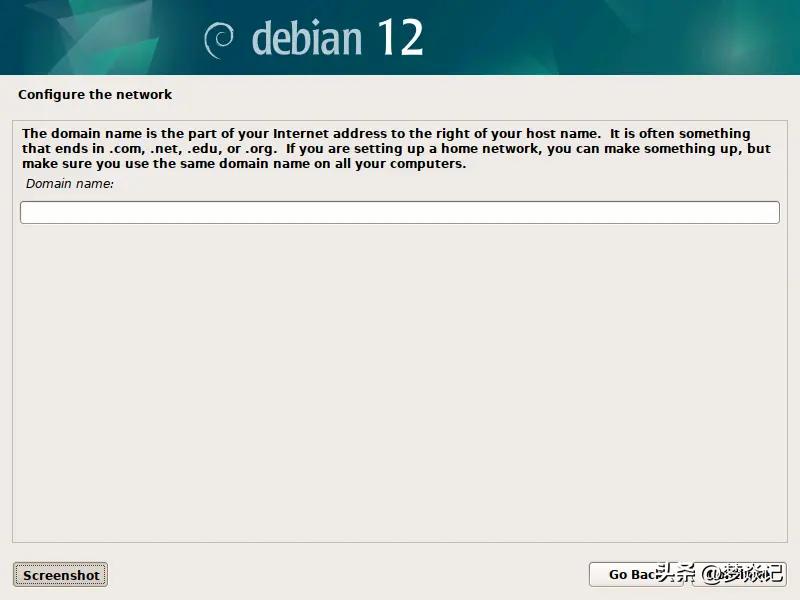Click the Debian swirl logo

219,40
